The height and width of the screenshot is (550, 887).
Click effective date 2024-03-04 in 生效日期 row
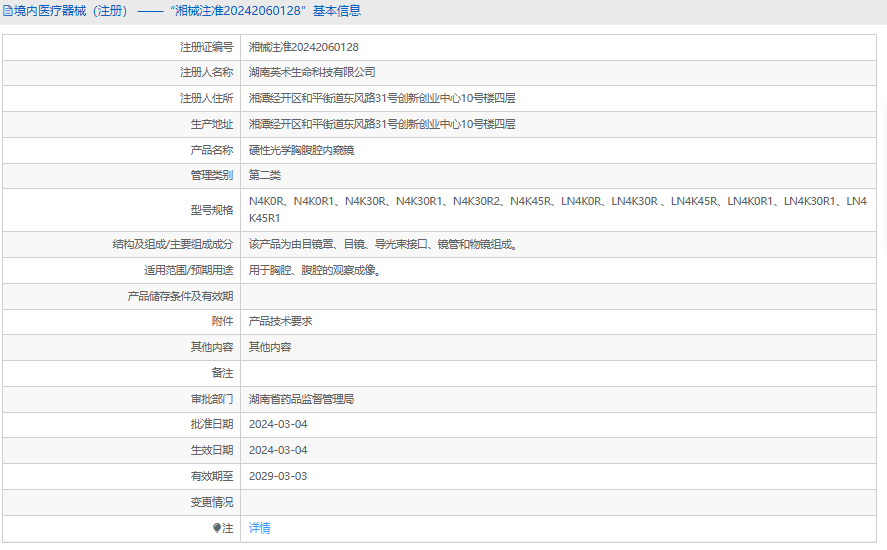pos(278,450)
